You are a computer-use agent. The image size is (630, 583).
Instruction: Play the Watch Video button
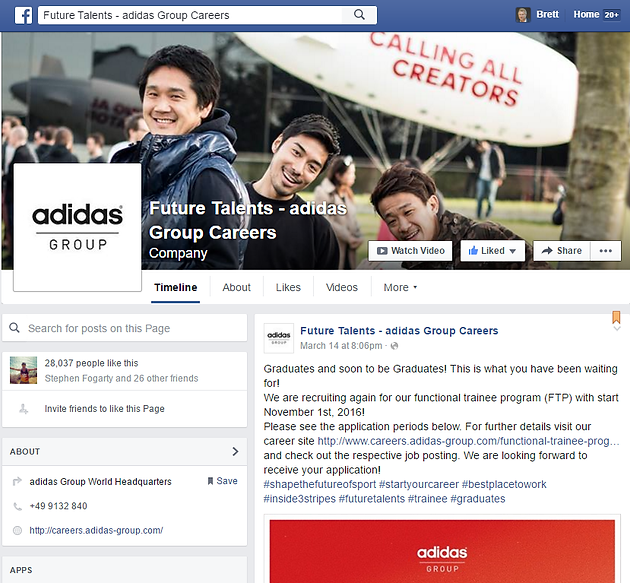[x=410, y=251]
